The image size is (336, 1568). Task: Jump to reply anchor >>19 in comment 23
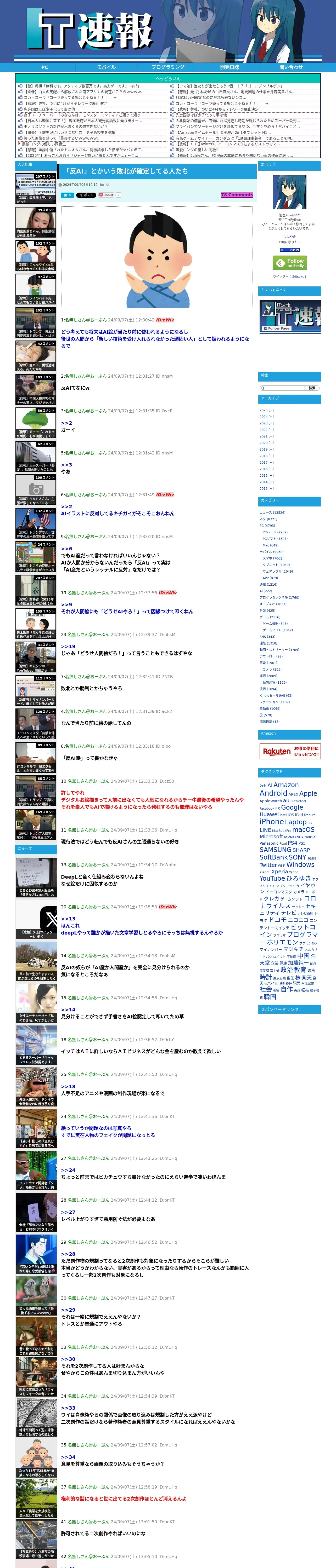[68, 647]
